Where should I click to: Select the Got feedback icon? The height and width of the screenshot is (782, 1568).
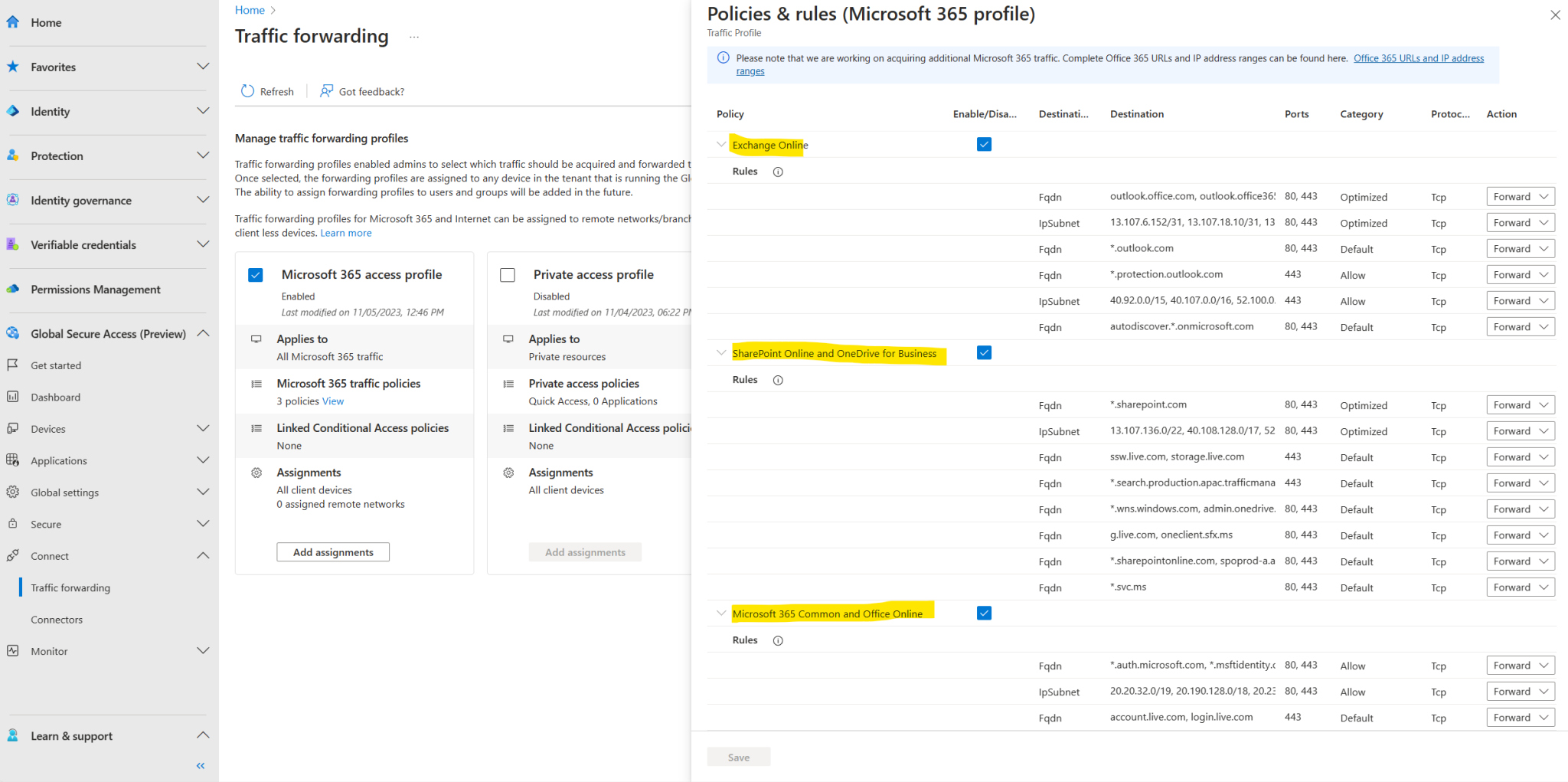(327, 90)
